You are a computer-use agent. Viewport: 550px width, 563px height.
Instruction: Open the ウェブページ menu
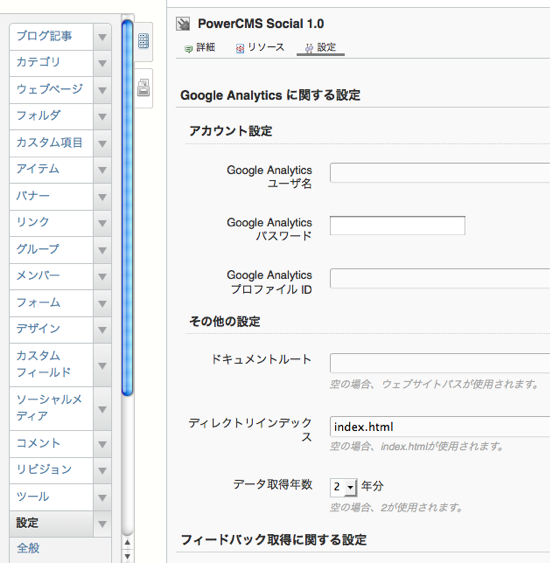(52, 90)
